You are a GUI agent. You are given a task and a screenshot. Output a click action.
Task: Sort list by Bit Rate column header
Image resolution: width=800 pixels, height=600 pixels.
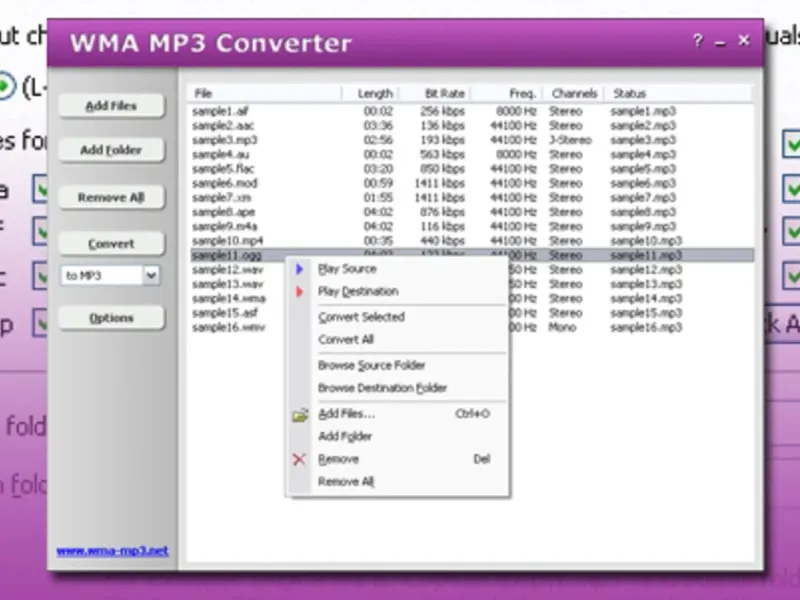point(434,93)
